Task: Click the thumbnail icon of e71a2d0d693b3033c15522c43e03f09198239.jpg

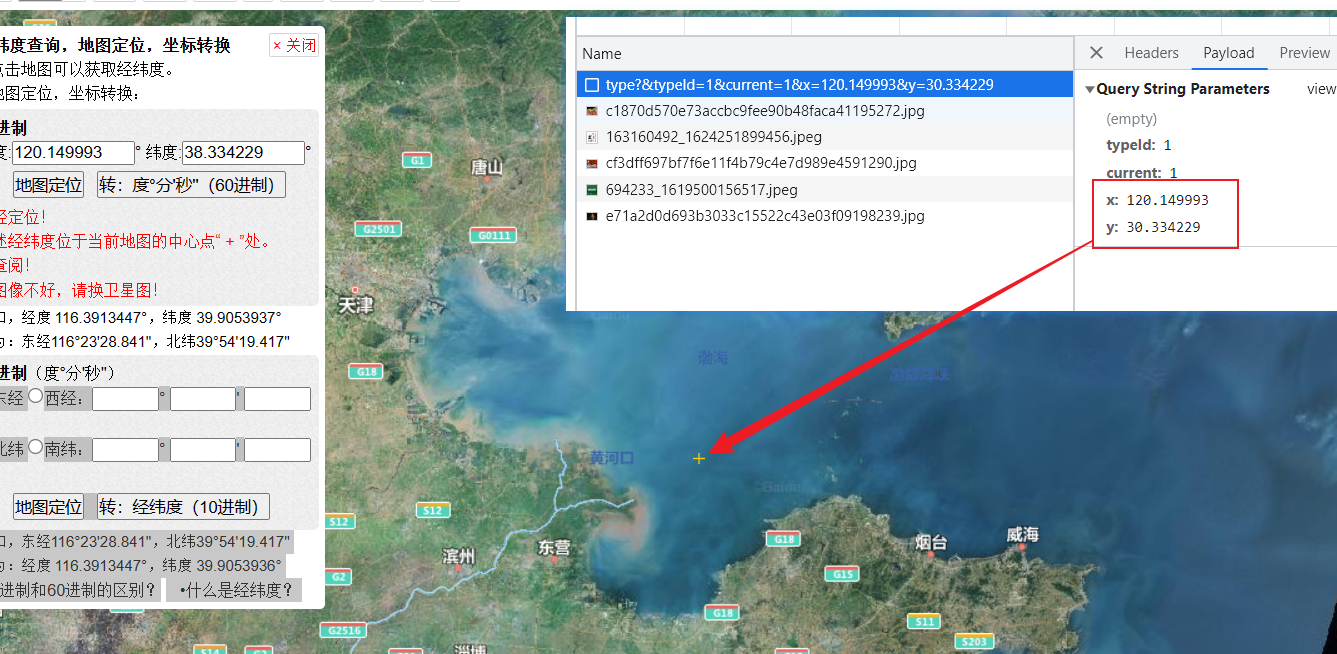Action: (x=592, y=216)
